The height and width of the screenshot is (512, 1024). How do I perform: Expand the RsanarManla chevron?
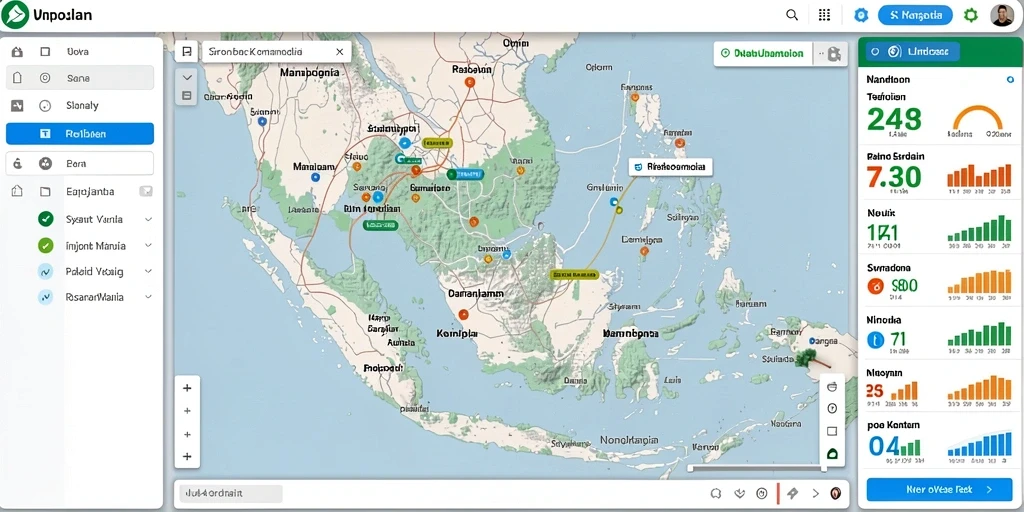[148, 296]
